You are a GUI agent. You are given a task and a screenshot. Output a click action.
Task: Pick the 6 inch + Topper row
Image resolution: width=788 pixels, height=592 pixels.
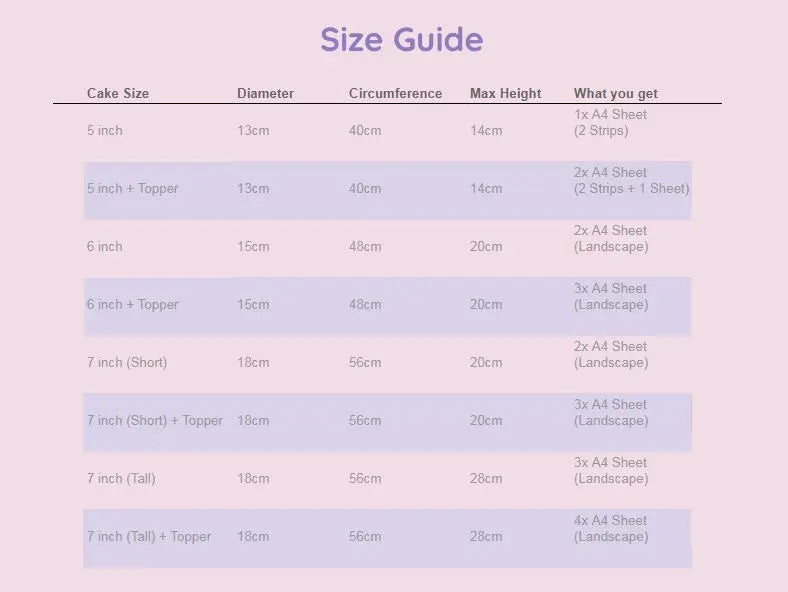132,305
